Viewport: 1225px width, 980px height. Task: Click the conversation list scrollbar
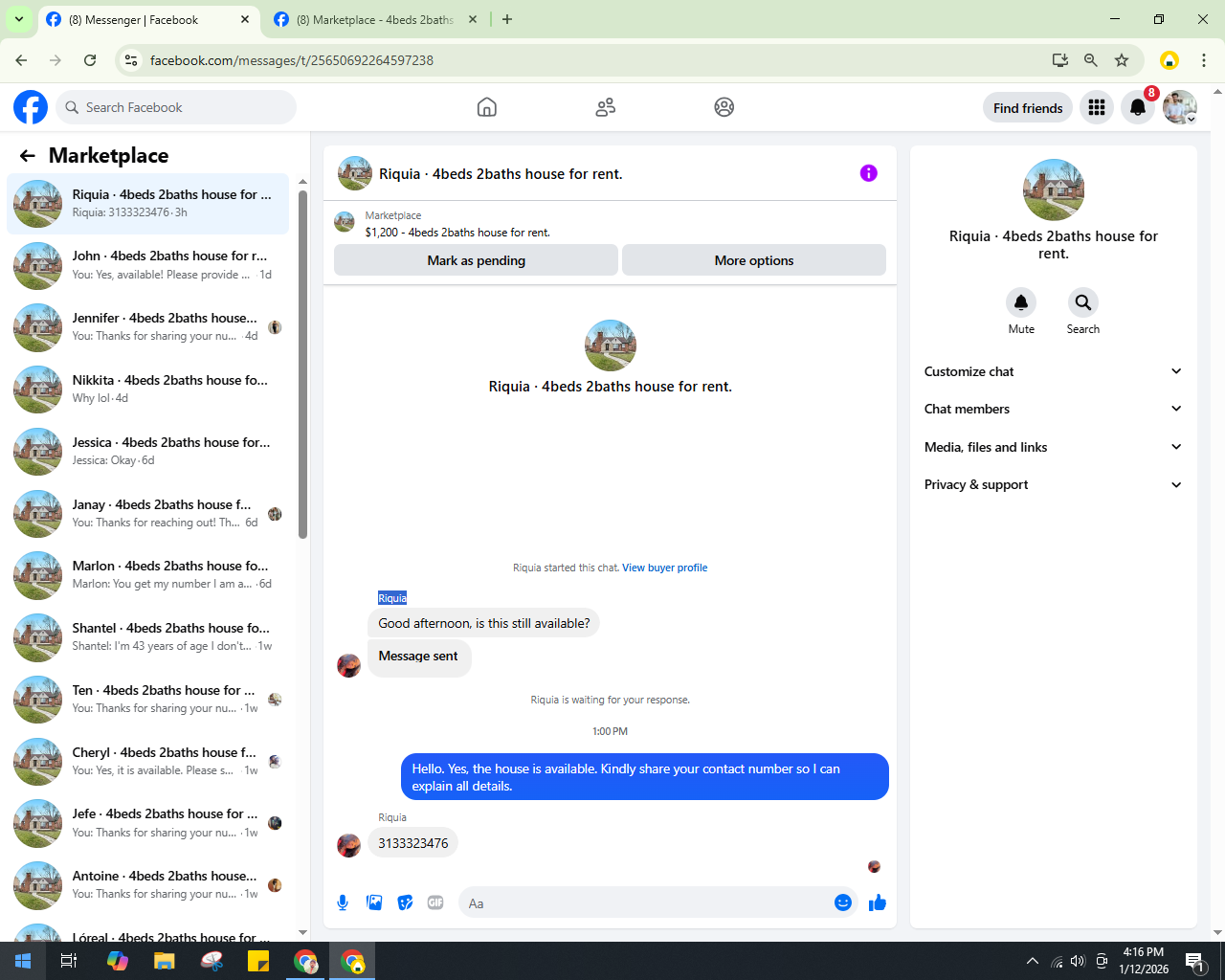(x=302, y=364)
